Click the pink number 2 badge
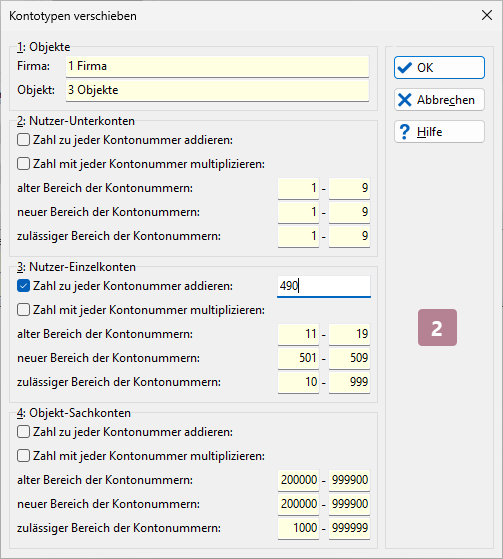This screenshot has width=503, height=559. [437, 327]
